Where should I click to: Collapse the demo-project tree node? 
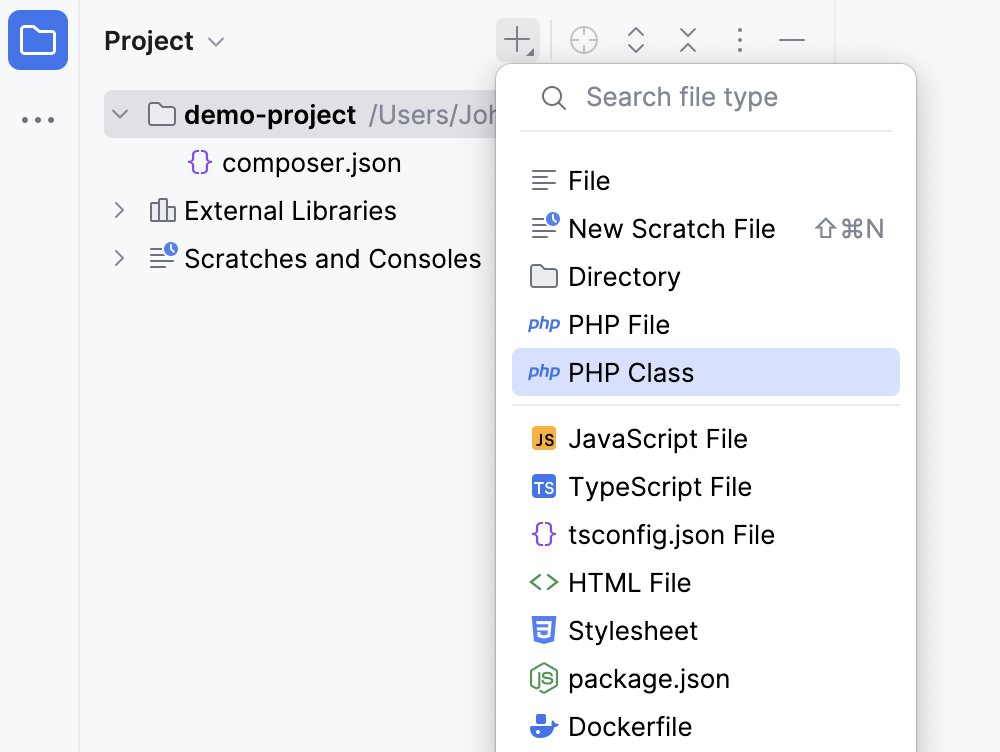click(120, 114)
